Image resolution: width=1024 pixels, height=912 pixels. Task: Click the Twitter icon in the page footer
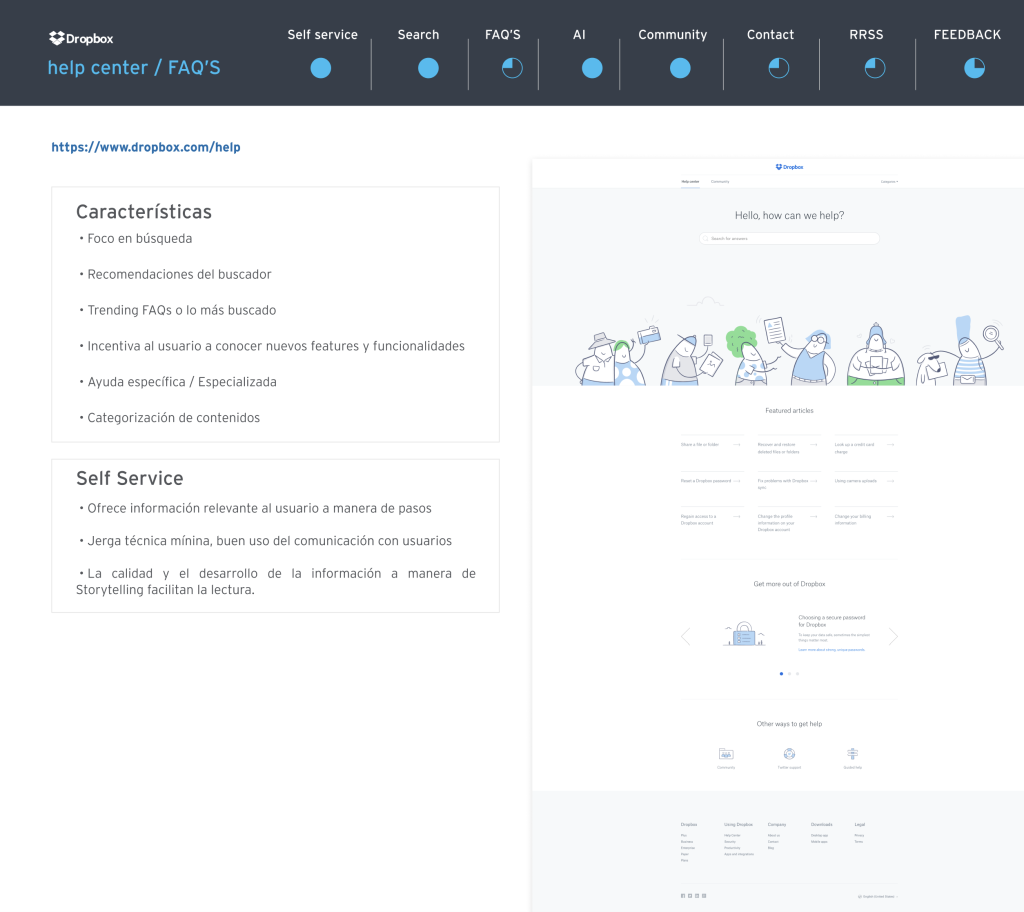pos(690,896)
